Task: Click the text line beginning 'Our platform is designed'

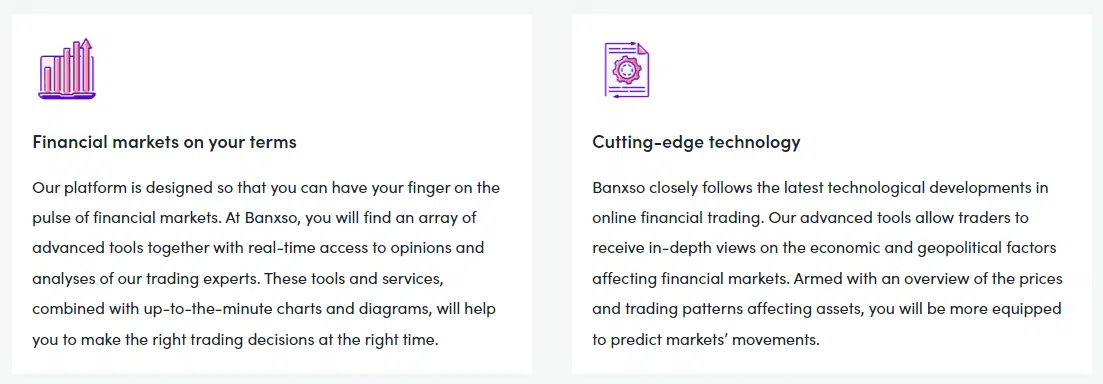Action: [x=266, y=188]
